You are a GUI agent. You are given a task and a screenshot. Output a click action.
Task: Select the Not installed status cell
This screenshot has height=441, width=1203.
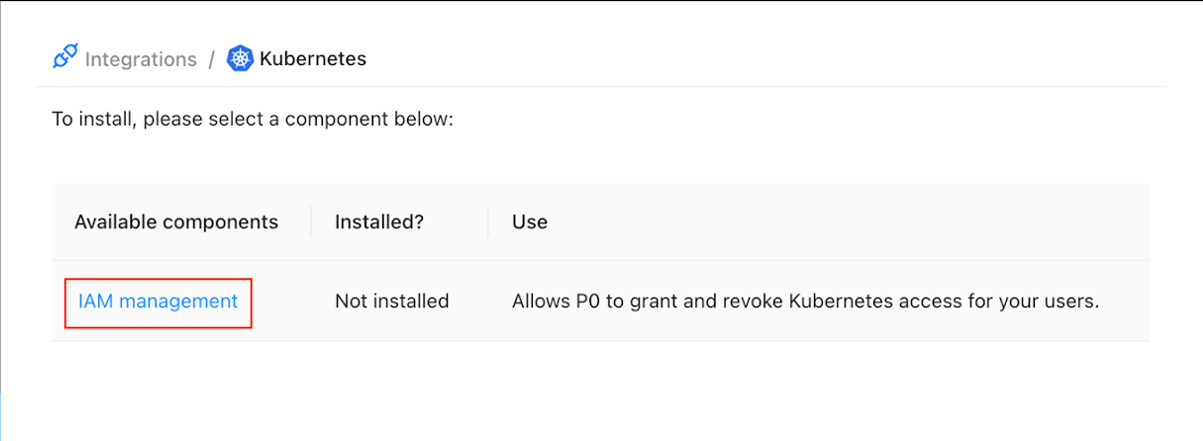tap(391, 301)
